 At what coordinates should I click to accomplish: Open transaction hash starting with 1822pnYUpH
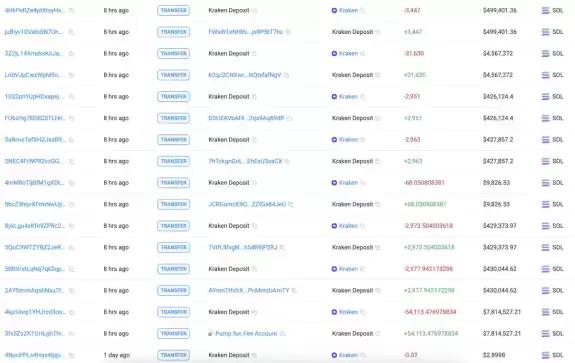point(34,97)
